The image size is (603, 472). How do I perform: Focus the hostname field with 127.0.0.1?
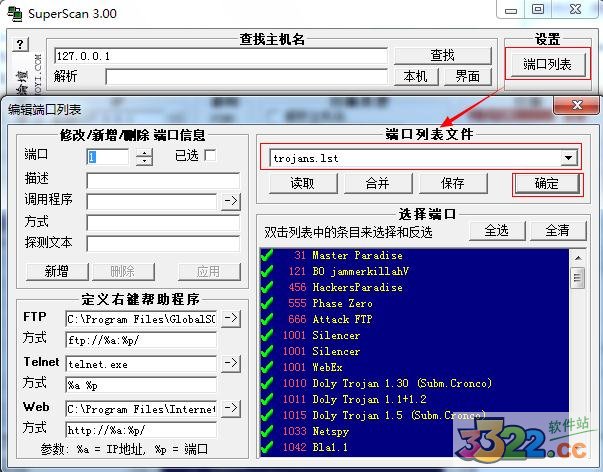tap(221, 56)
